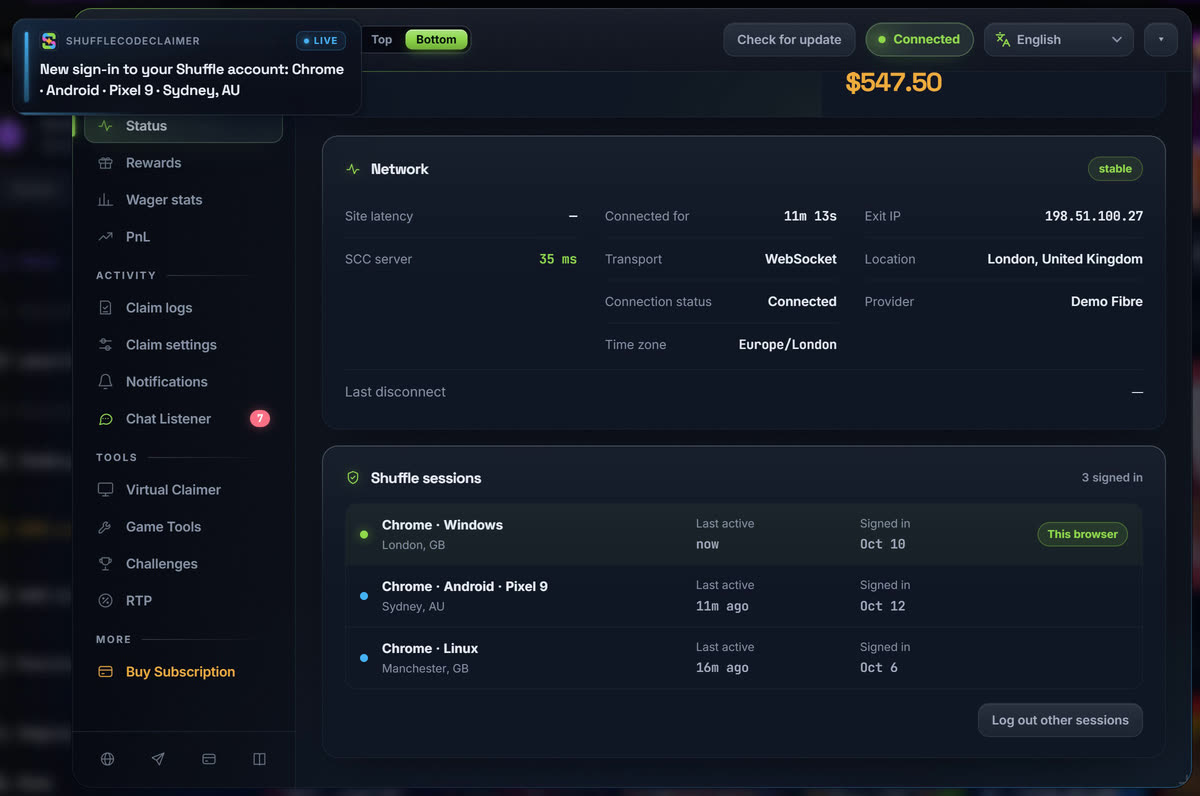This screenshot has width=1200, height=796.
Task: Click the stable network badge
Action: (1115, 169)
